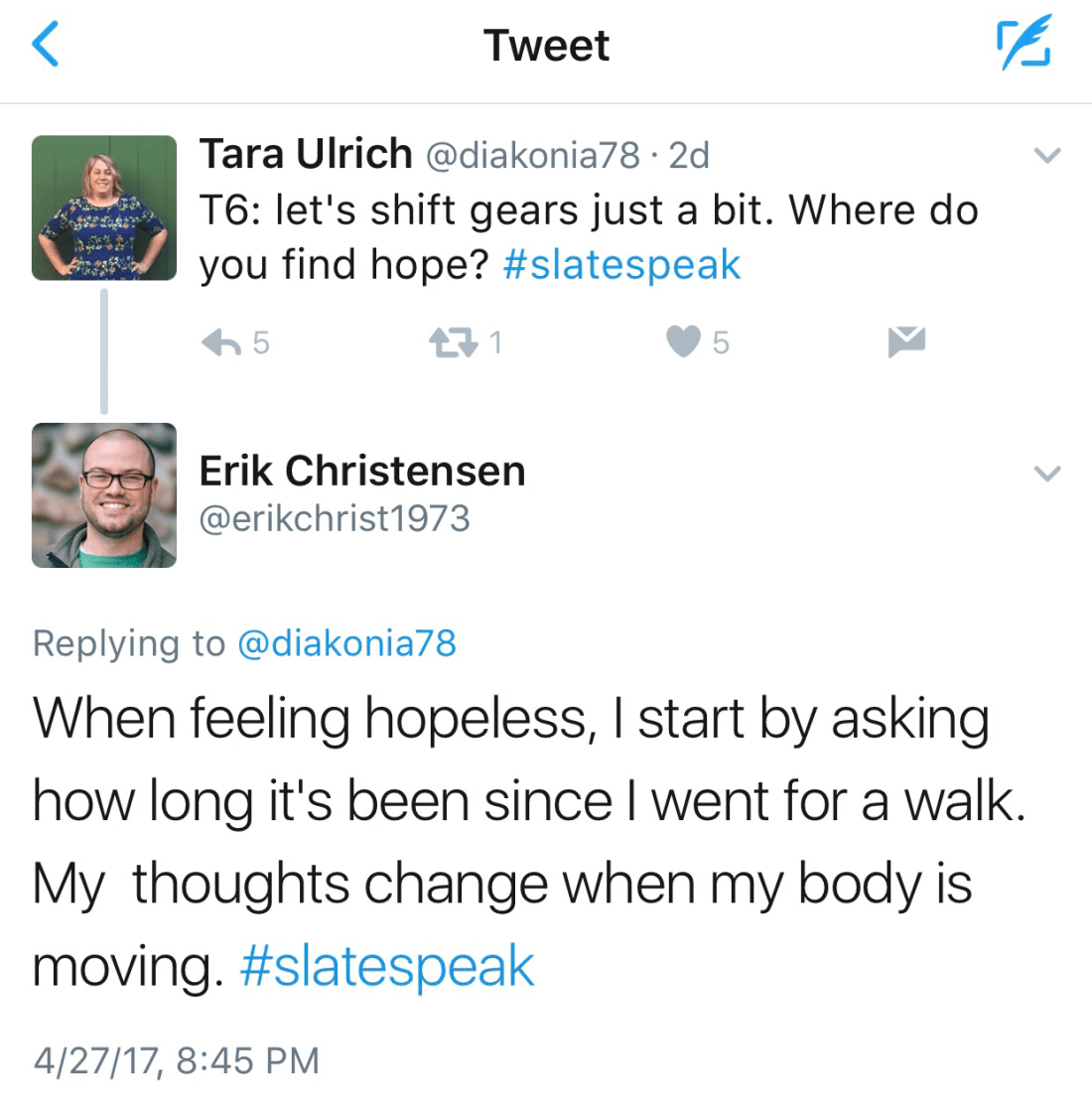Tap the @diakonia78 handle beside Tara's name
The width and height of the screenshot is (1092, 1105).
(x=533, y=156)
